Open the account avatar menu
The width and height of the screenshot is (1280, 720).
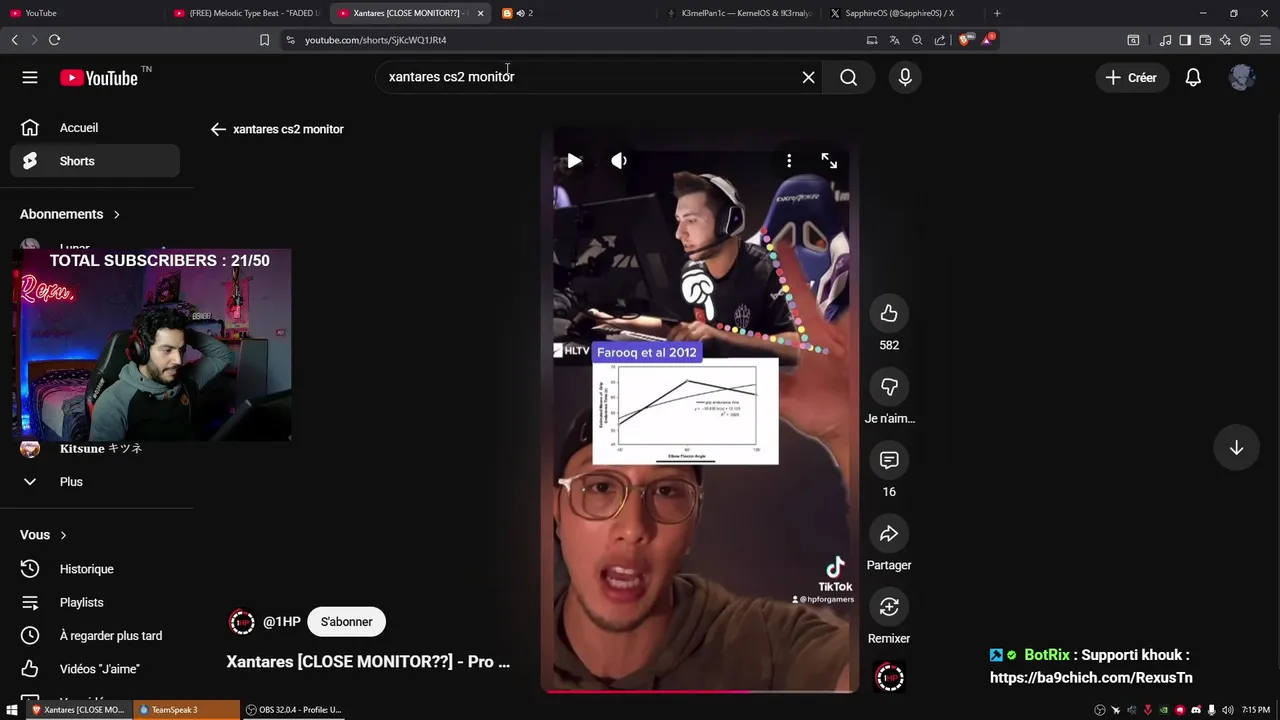tap(1242, 77)
